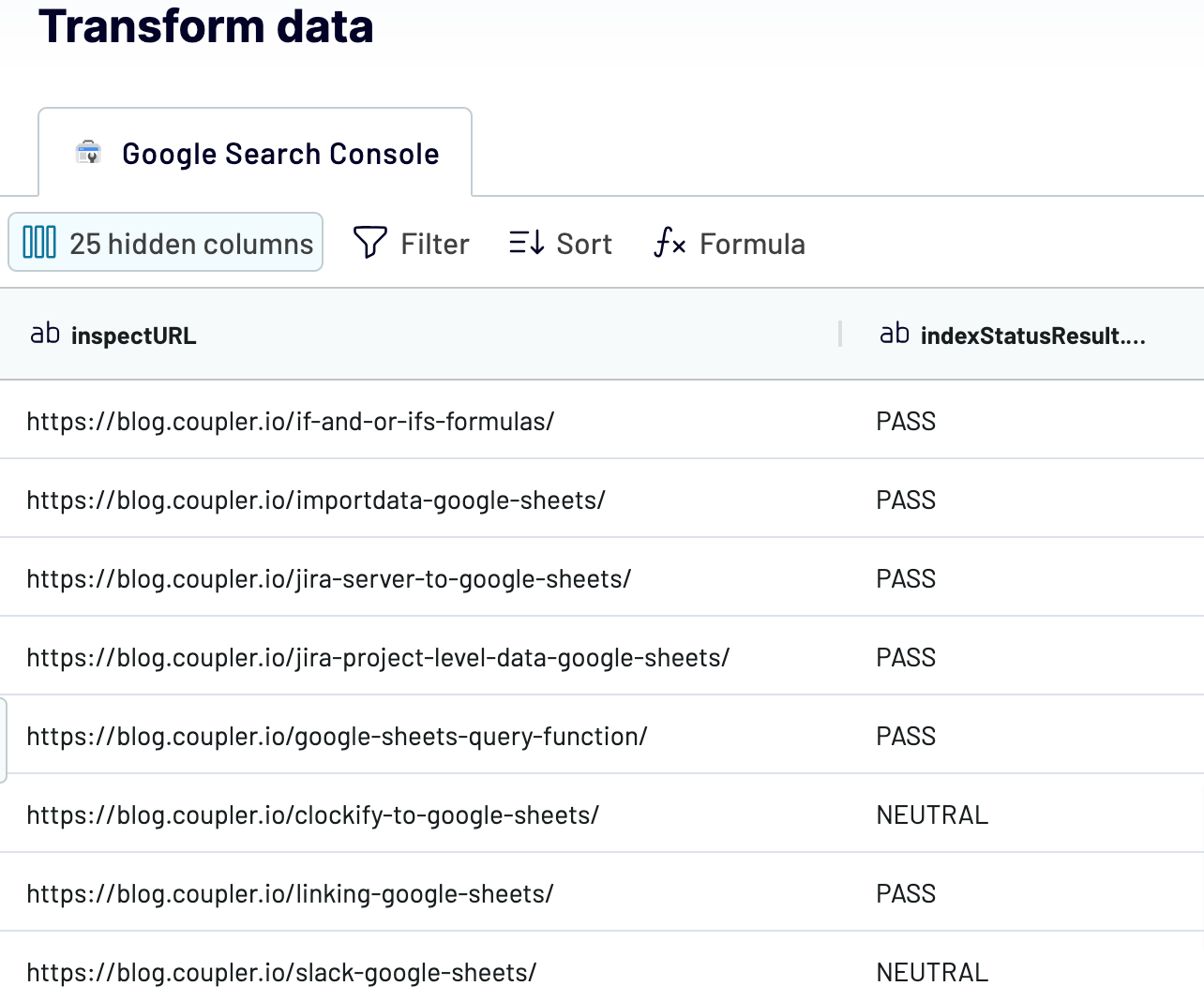This screenshot has width=1204, height=1001.
Task: Click the column divider handle after inspectURL
Action: click(840, 334)
